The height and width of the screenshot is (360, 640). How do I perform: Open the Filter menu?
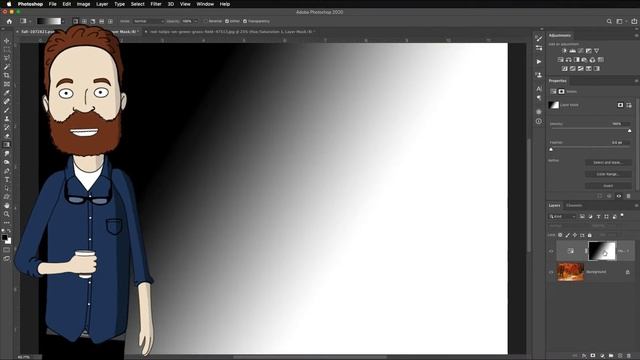(156, 4)
